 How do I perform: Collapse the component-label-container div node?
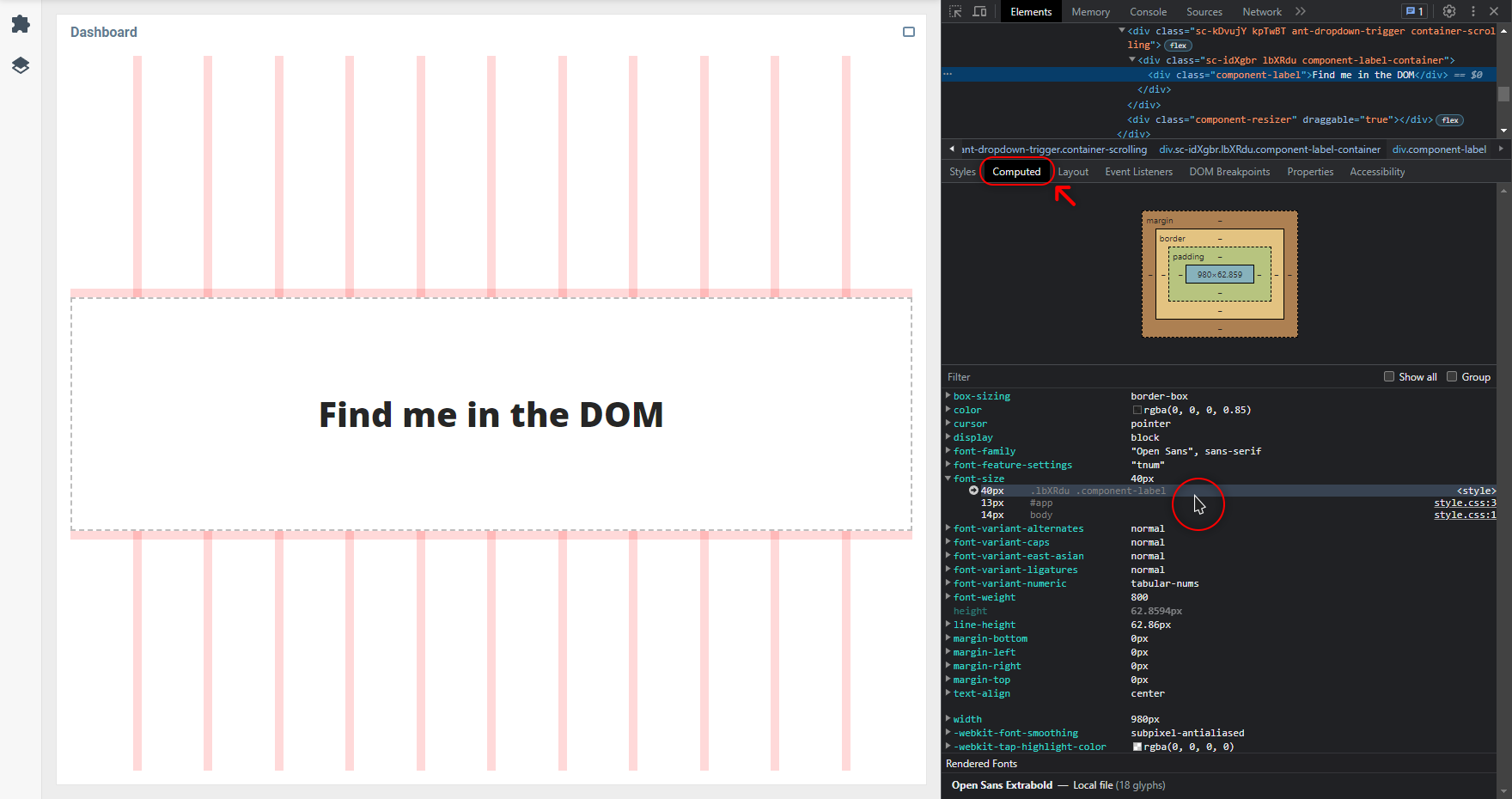pos(1132,60)
